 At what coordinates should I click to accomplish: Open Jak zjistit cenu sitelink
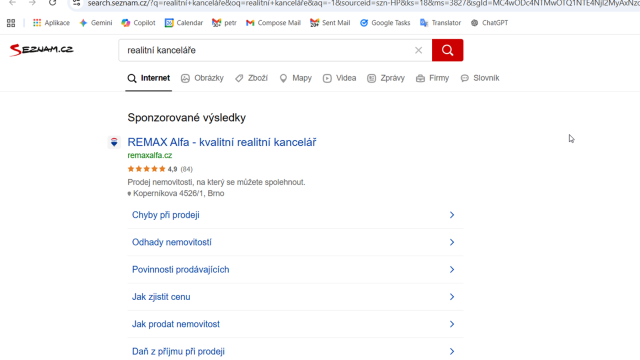coord(161,297)
